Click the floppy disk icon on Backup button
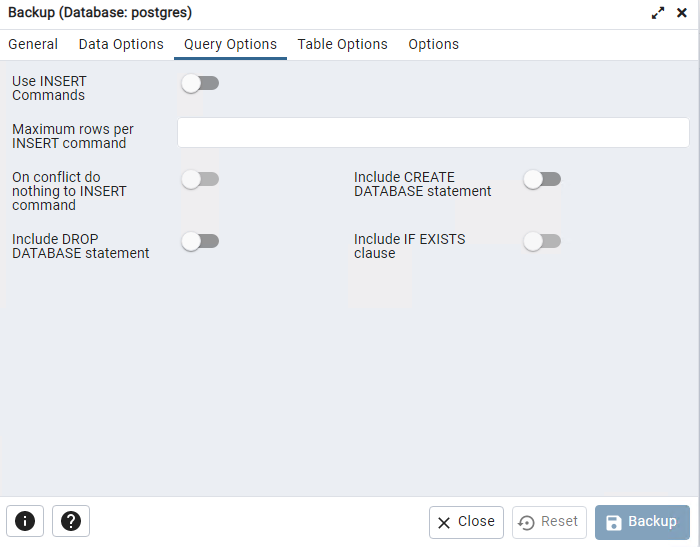Viewport: 700px width, 547px height. [x=614, y=522]
